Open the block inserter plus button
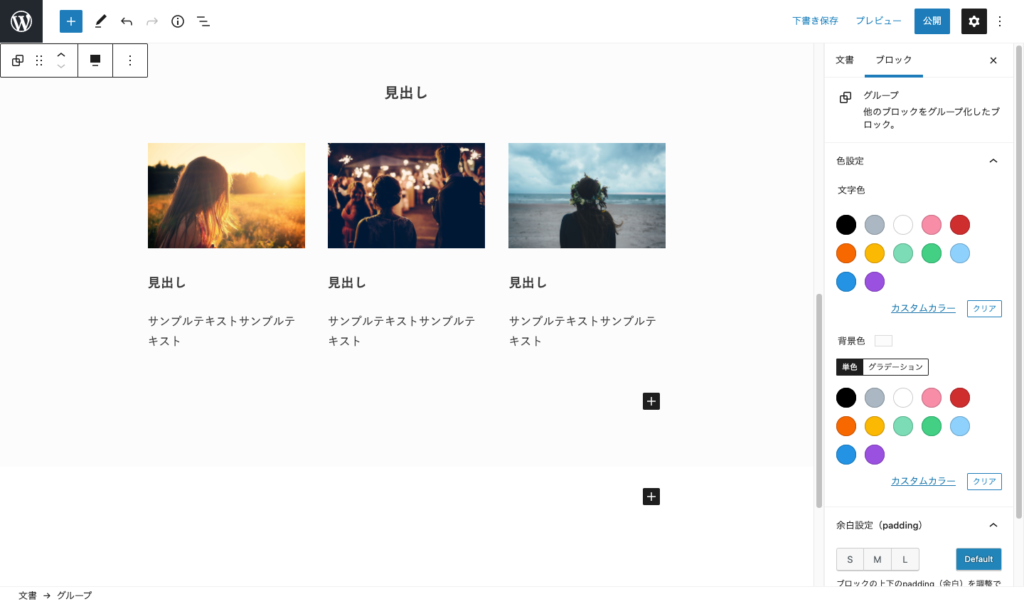 (x=71, y=21)
